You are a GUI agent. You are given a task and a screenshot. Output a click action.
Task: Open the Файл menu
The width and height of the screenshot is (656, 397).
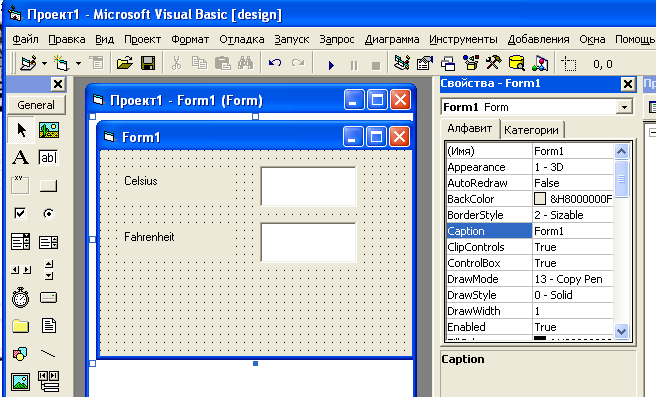pyautogui.click(x=25, y=39)
